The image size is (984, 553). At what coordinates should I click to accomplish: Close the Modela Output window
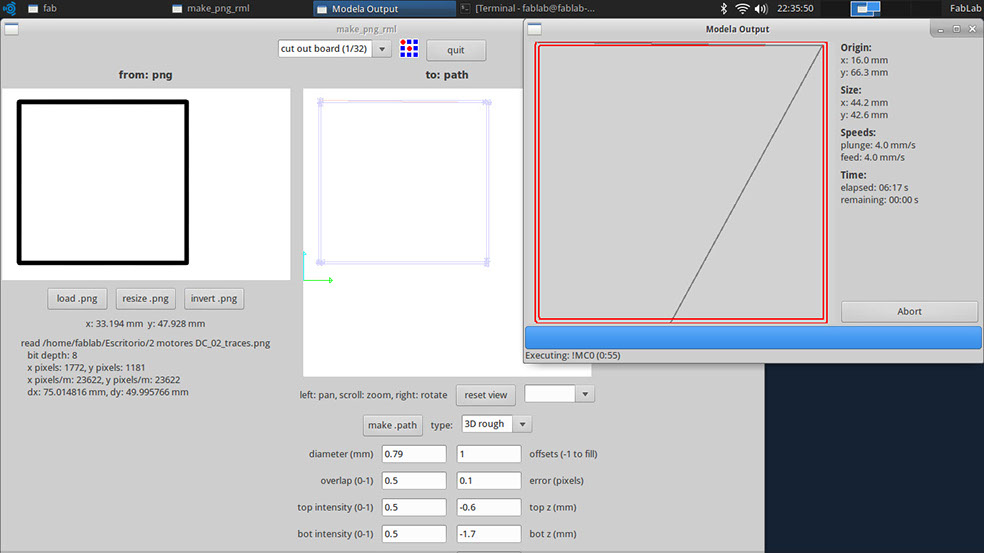972,29
